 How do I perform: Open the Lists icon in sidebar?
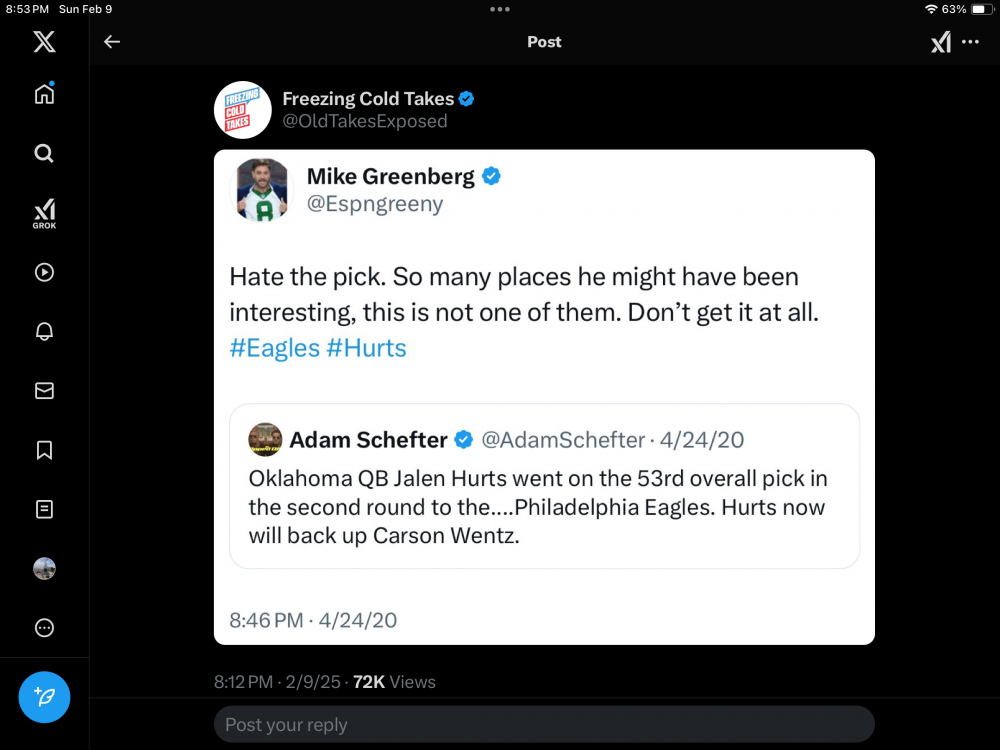click(x=44, y=510)
